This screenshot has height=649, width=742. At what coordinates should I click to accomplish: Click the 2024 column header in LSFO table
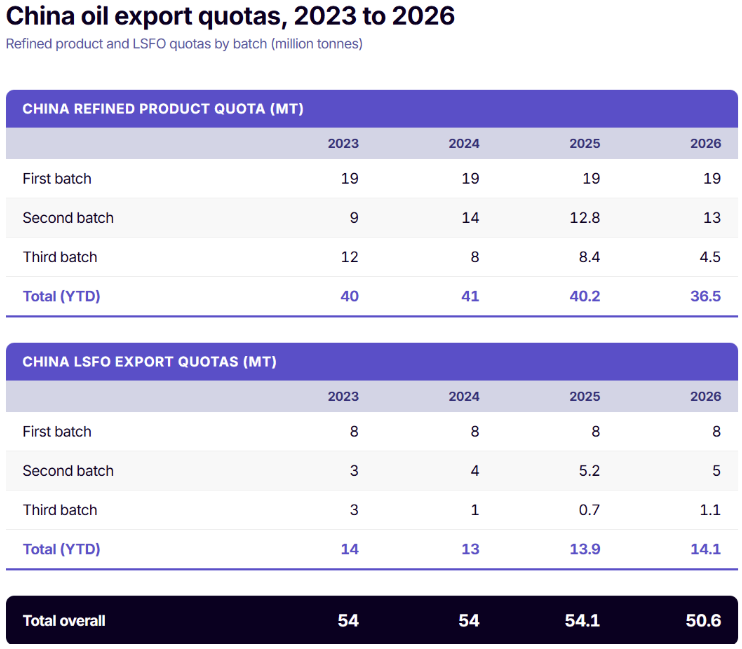click(464, 396)
